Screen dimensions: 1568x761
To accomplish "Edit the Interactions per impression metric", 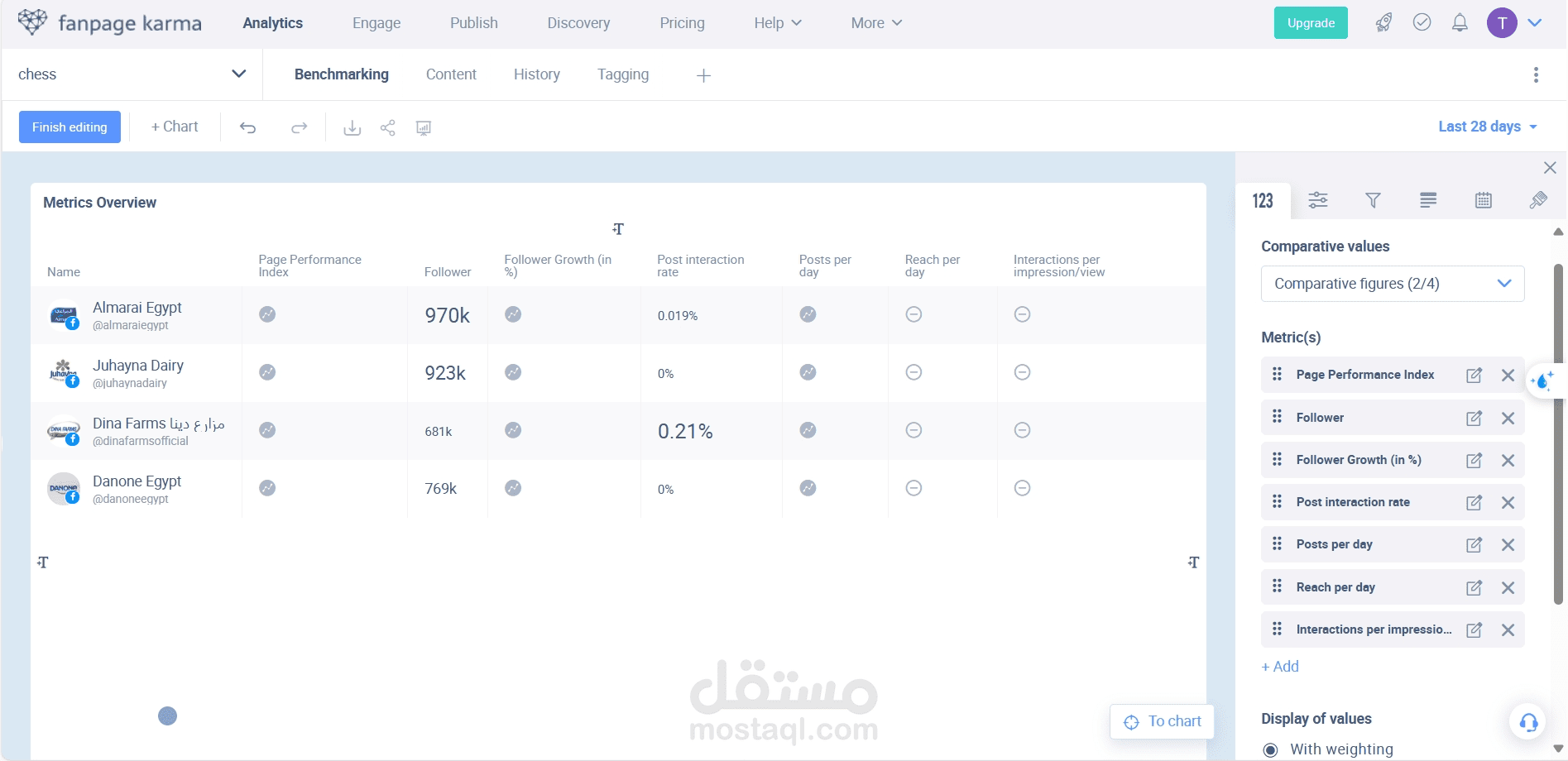I will [1474, 630].
